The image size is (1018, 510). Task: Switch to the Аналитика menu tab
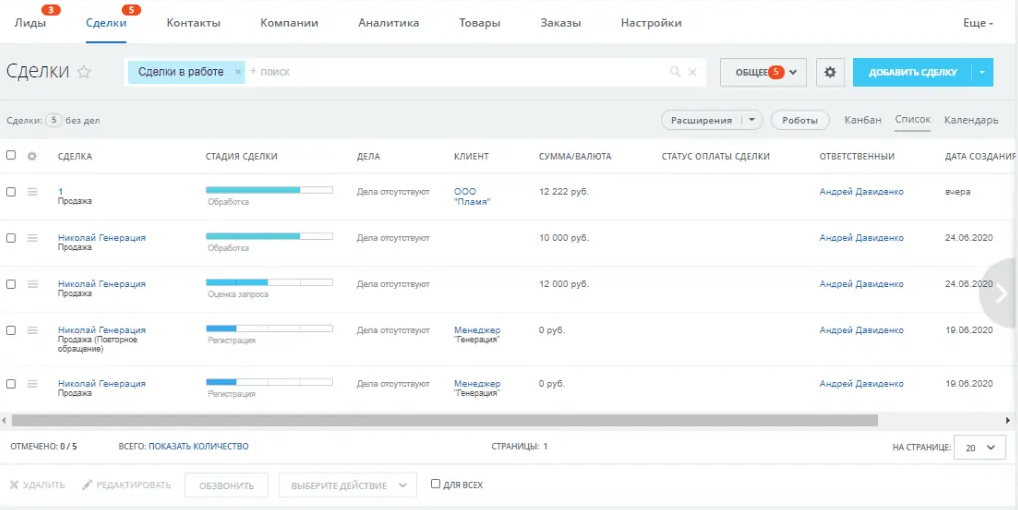click(x=388, y=23)
